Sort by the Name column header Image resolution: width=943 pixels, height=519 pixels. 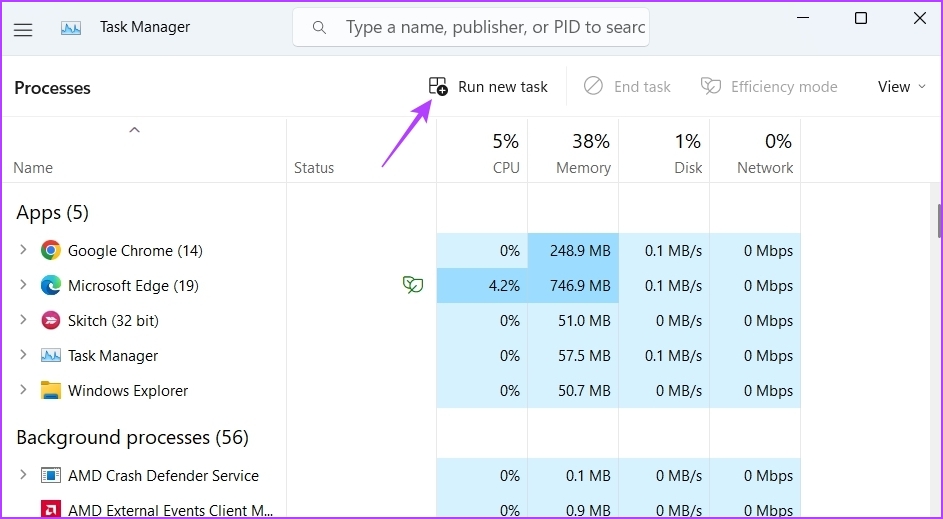(x=33, y=168)
